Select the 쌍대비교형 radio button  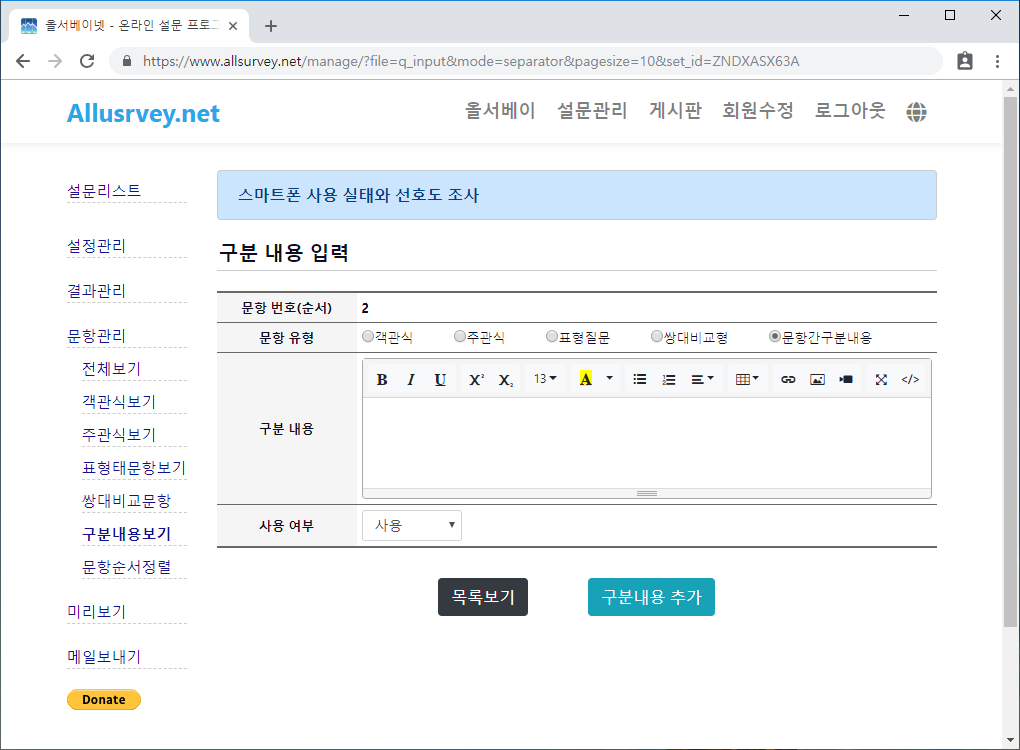657,337
